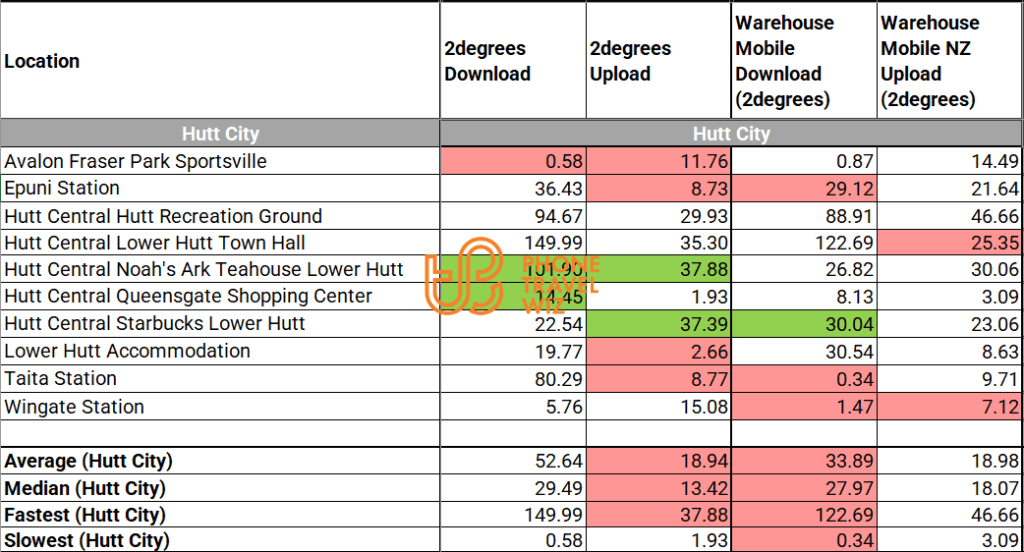1024x552 pixels.
Task: Click the Avalon Fraser Park Sportsville row label
Action: [135, 161]
